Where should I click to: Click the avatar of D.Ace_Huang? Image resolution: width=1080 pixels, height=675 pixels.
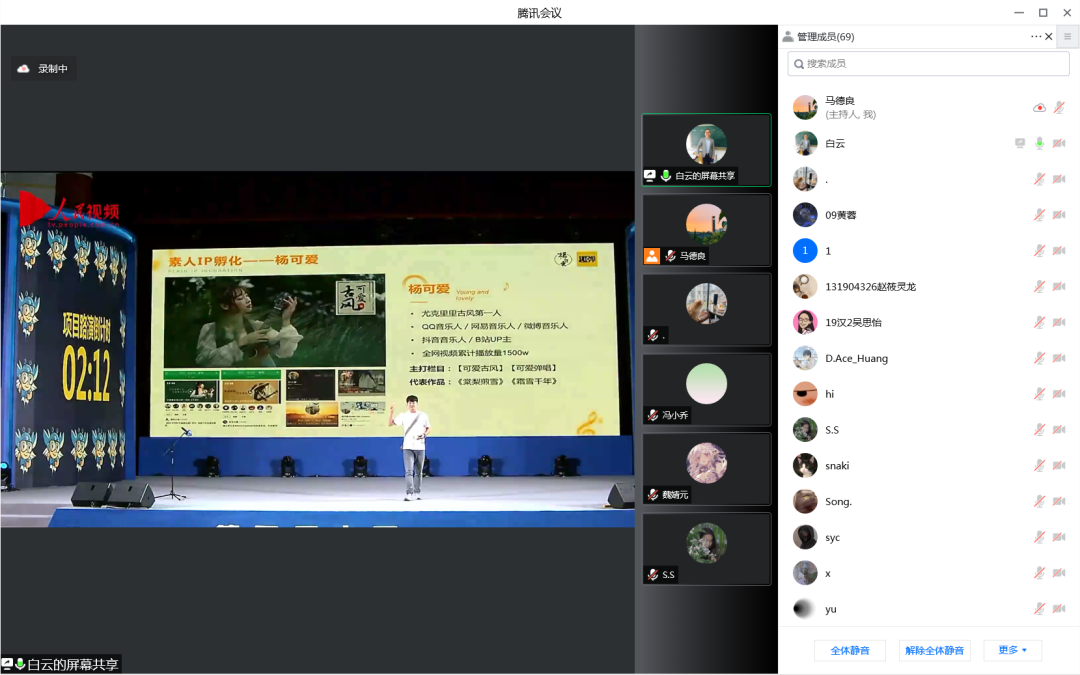(805, 358)
